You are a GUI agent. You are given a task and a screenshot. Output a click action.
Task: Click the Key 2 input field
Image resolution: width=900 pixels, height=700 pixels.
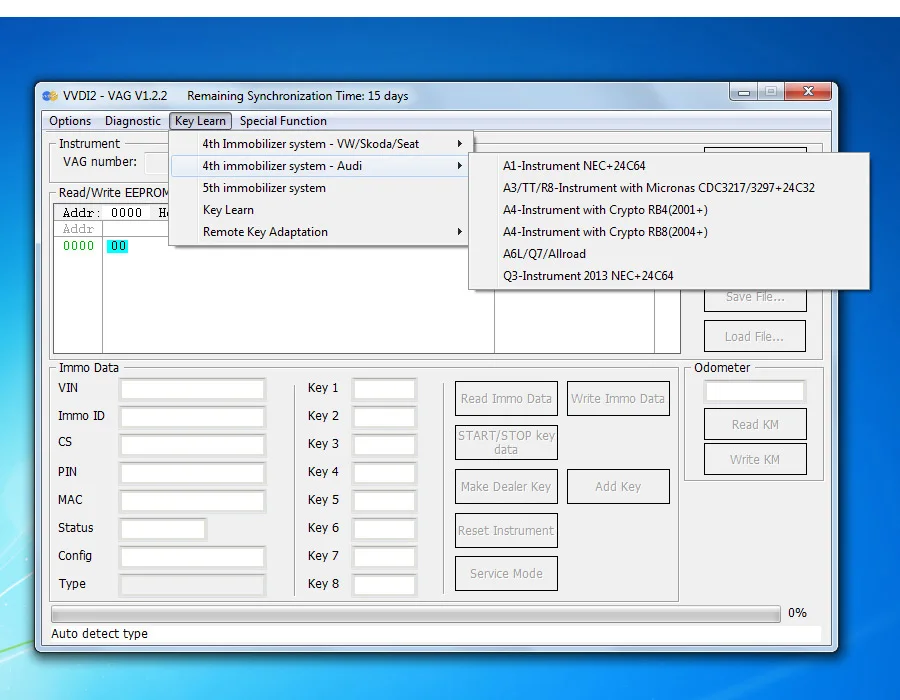pyautogui.click(x=384, y=417)
